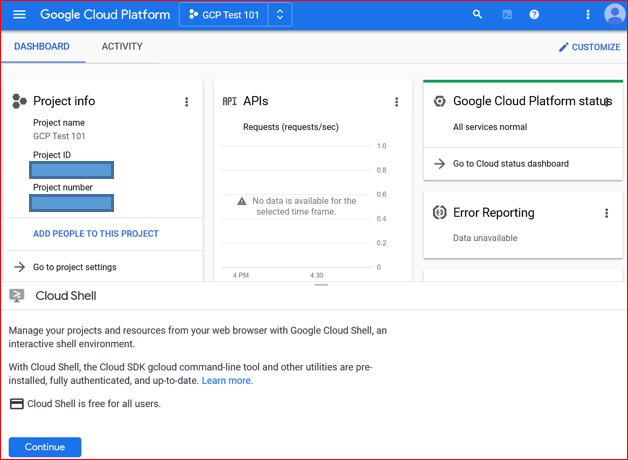Open the help question mark icon
The width and height of the screenshot is (628, 460).
[x=534, y=15]
